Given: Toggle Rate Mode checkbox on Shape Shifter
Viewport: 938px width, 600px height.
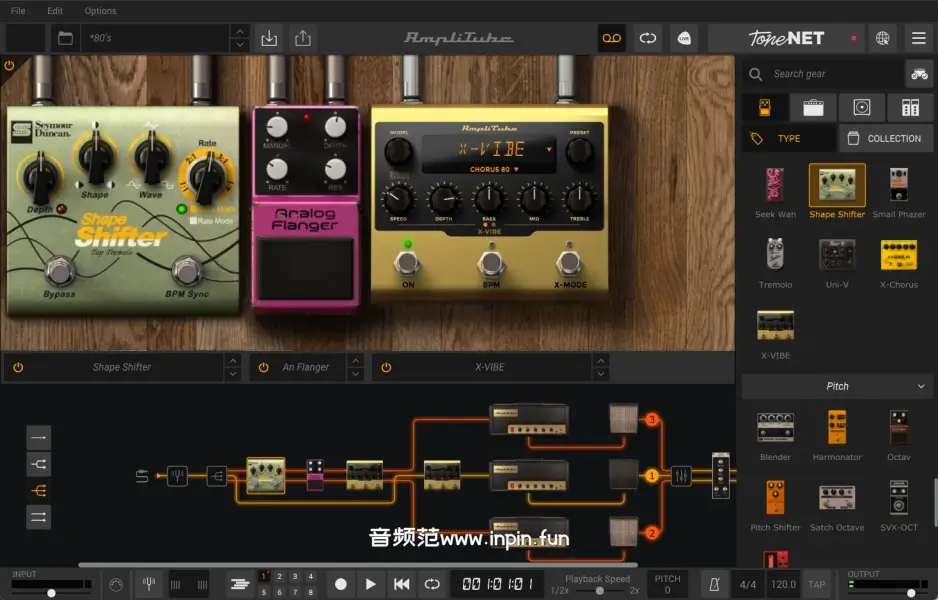Looking at the screenshot, I should pyautogui.click(x=193, y=221).
